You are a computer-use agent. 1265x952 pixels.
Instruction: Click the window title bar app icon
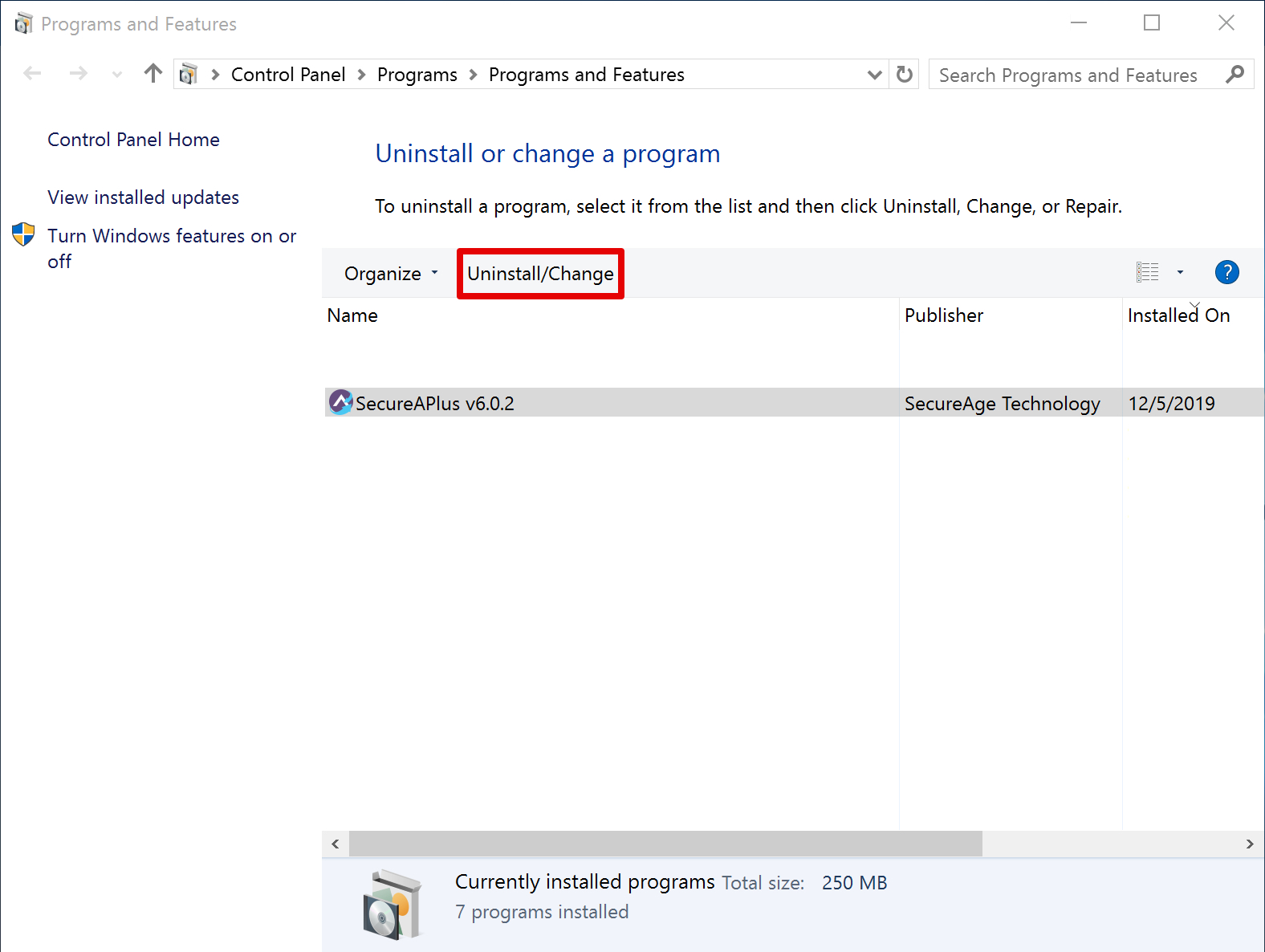23,23
